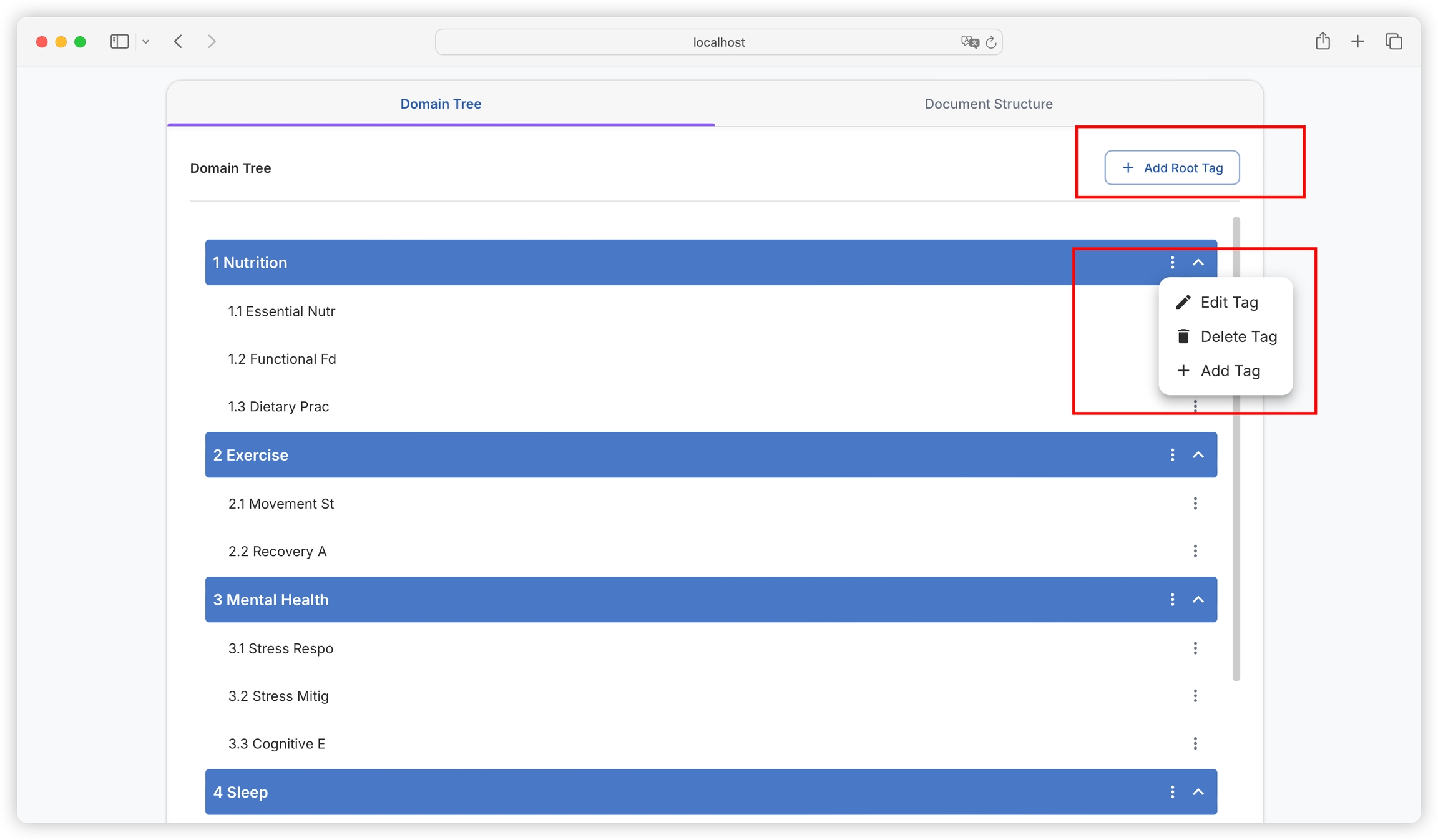1438x840 pixels.
Task: Click the browser page reload icon
Action: tap(991, 42)
